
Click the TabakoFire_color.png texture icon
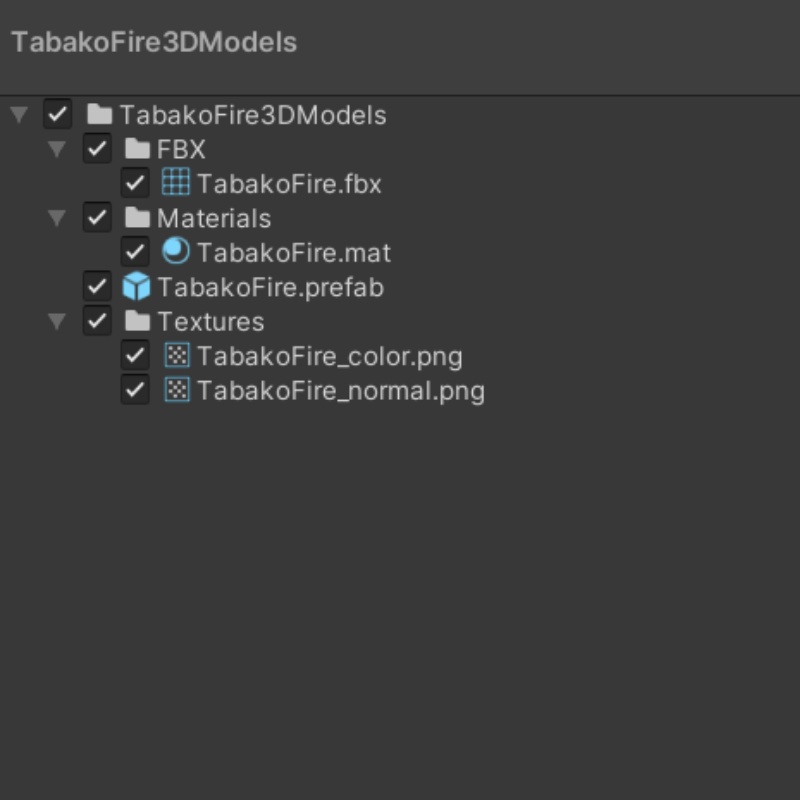pos(176,355)
